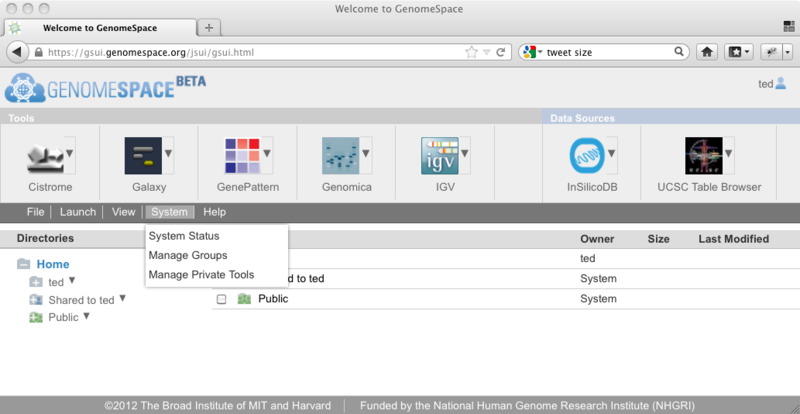Image resolution: width=800 pixels, height=414 pixels.
Task: Open the InSilicoDB dropdown arrow
Action: click(612, 153)
